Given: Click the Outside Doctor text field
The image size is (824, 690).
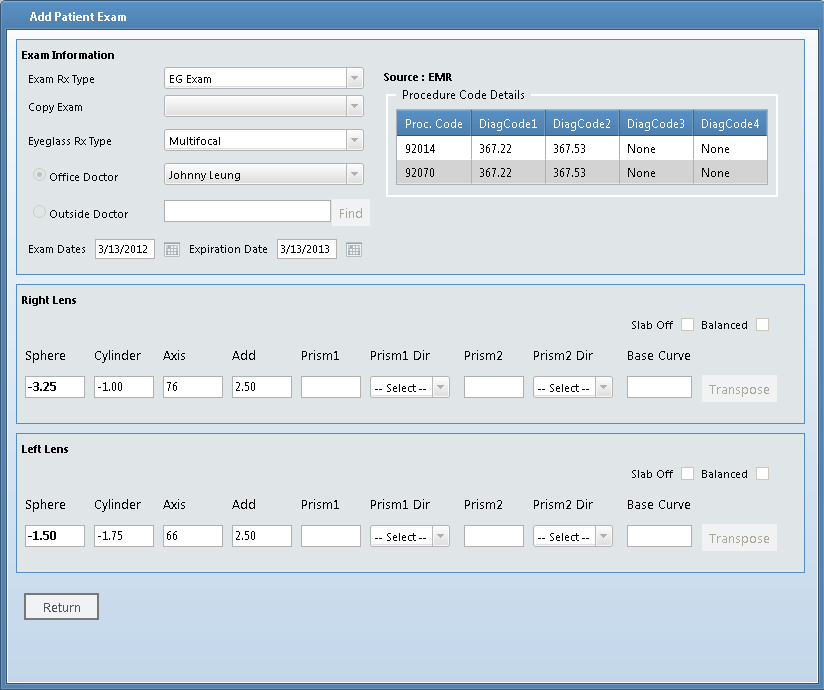Looking at the screenshot, I should [x=248, y=211].
